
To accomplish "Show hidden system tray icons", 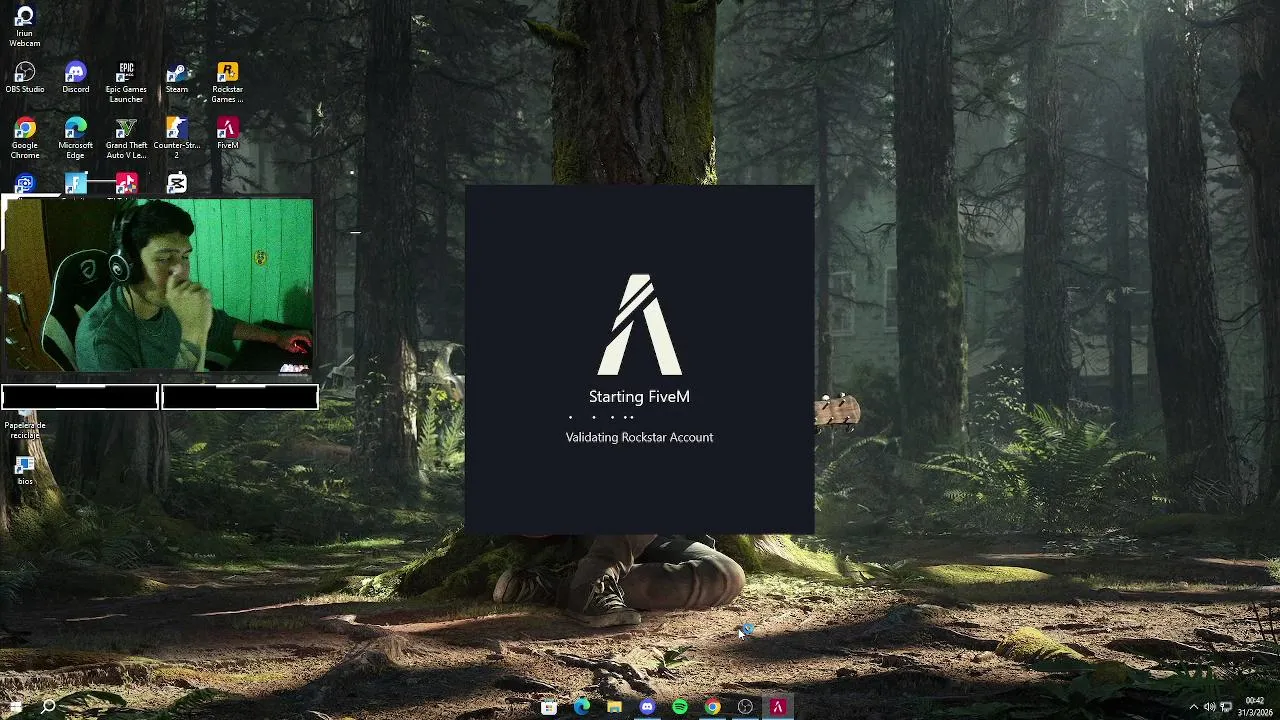I will tap(1193, 707).
